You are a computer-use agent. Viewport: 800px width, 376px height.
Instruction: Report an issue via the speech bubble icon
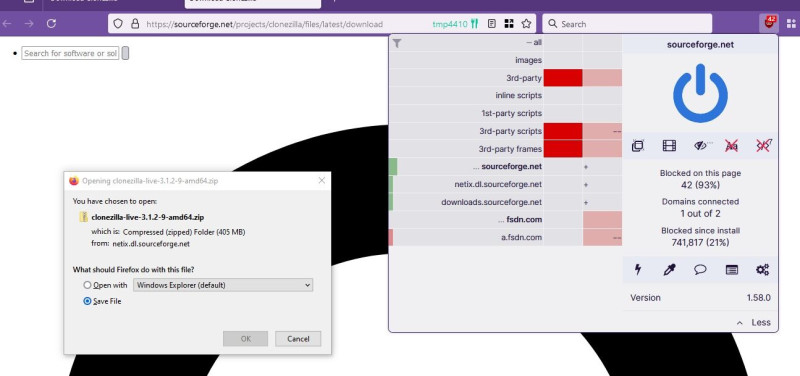[x=700, y=269]
